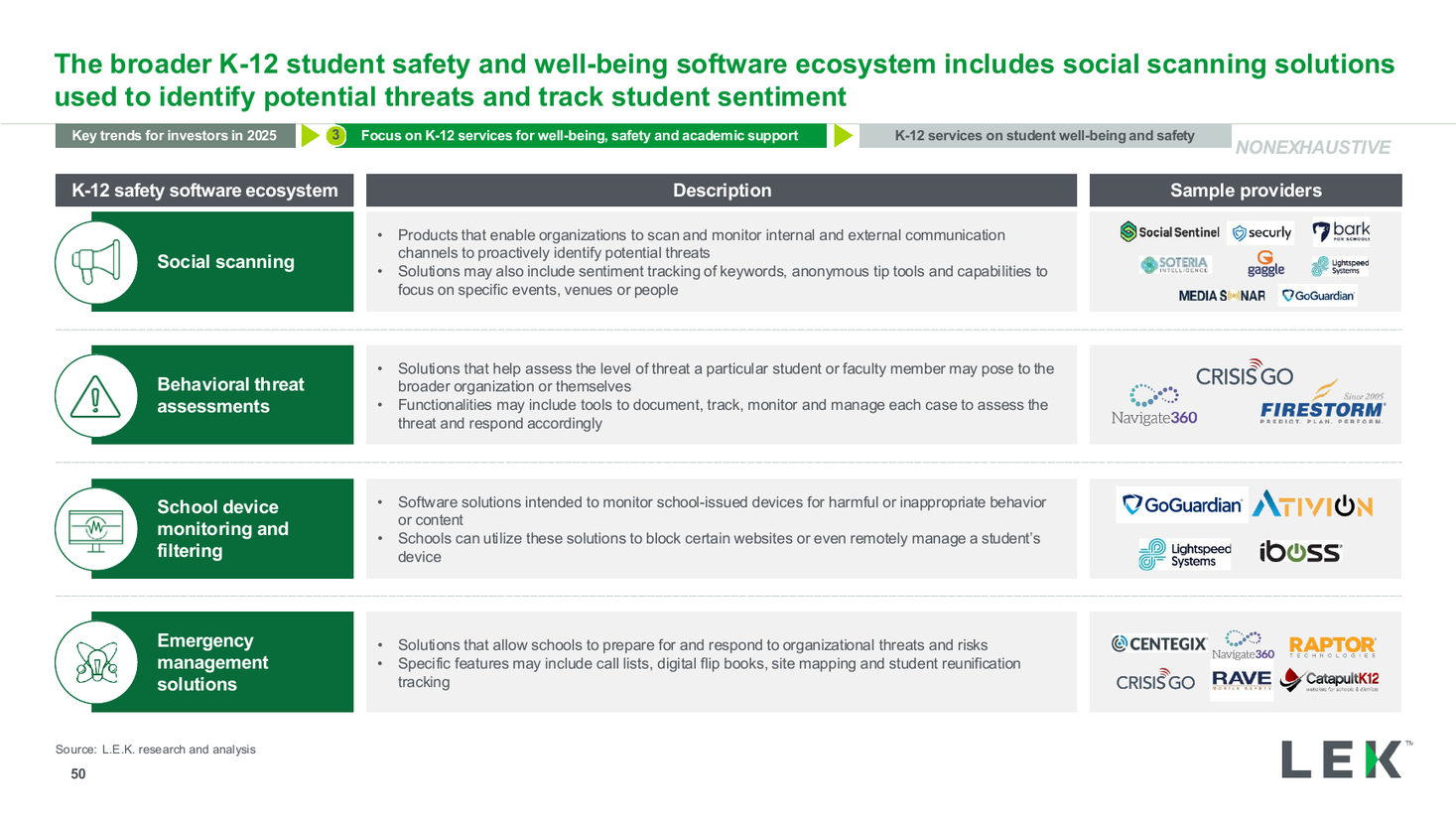
Task: Click the CrisisGo logo in Behavioral threat row
Action: (x=1245, y=373)
